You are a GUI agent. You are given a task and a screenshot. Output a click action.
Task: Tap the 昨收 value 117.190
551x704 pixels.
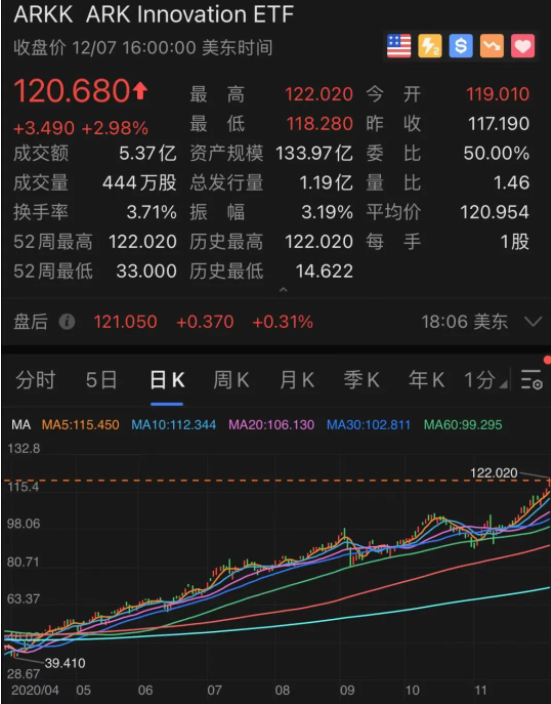pyautogui.click(x=498, y=124)
